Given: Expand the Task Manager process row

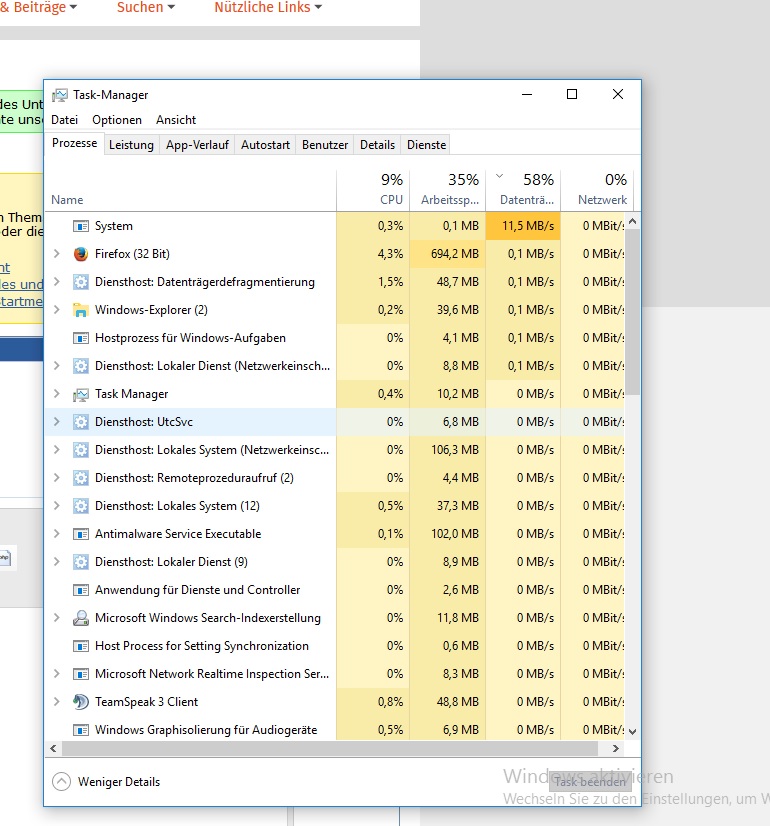Looking at the screenshot, I should tap(57, 394).
